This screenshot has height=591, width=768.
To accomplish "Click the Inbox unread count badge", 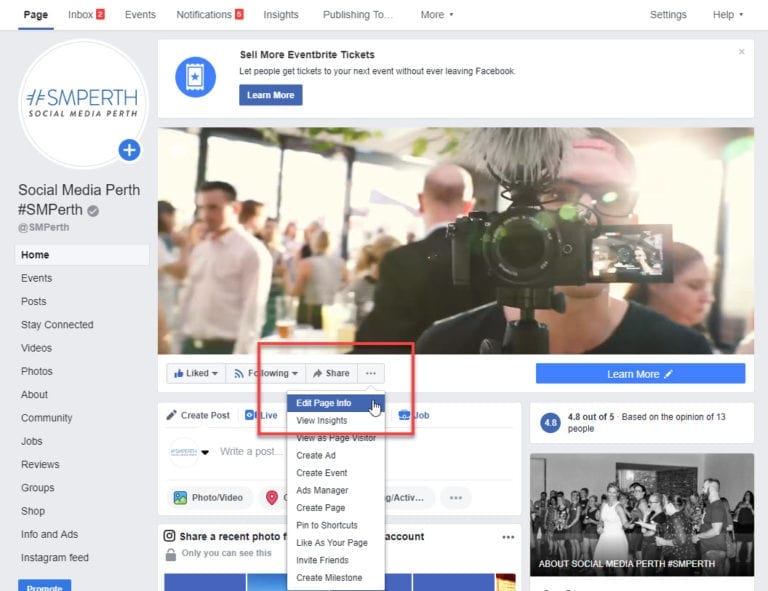I will (100, 14).
